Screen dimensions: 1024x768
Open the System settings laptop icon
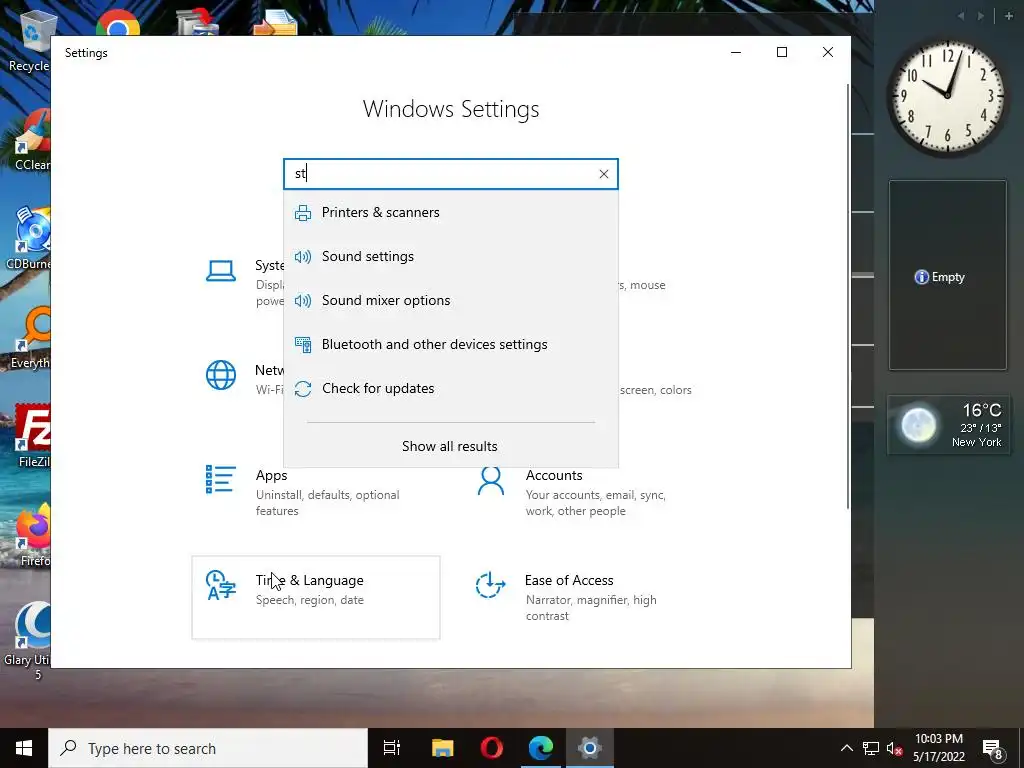(x=221, y=271)
